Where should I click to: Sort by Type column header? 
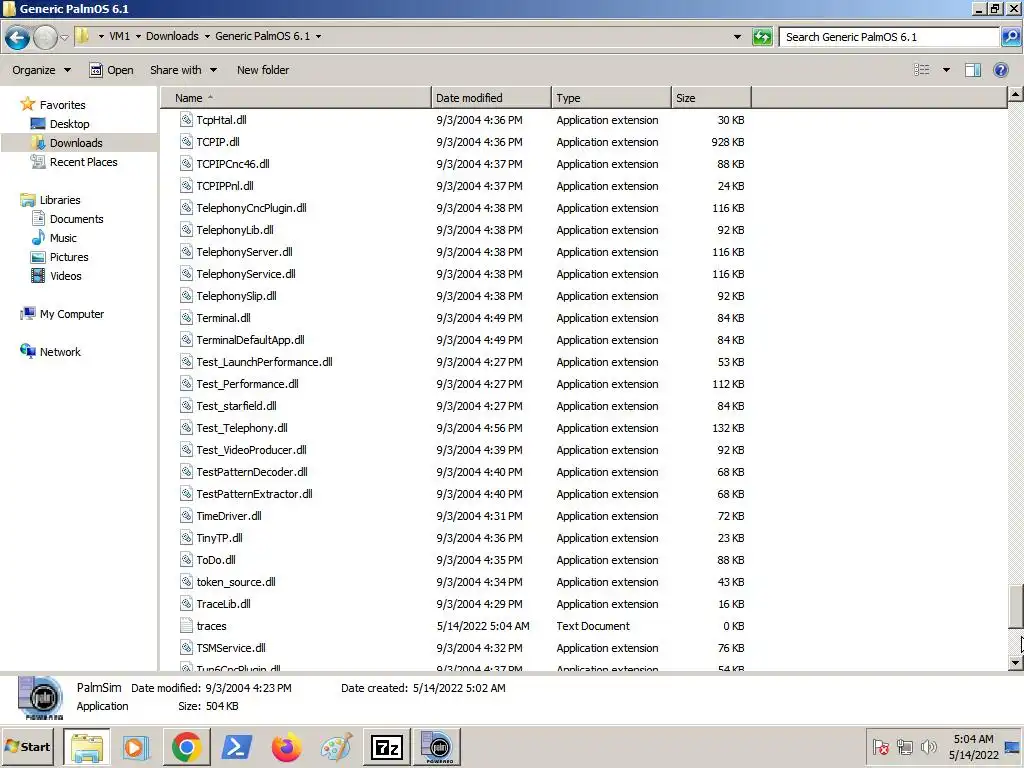tap(611, 98)
